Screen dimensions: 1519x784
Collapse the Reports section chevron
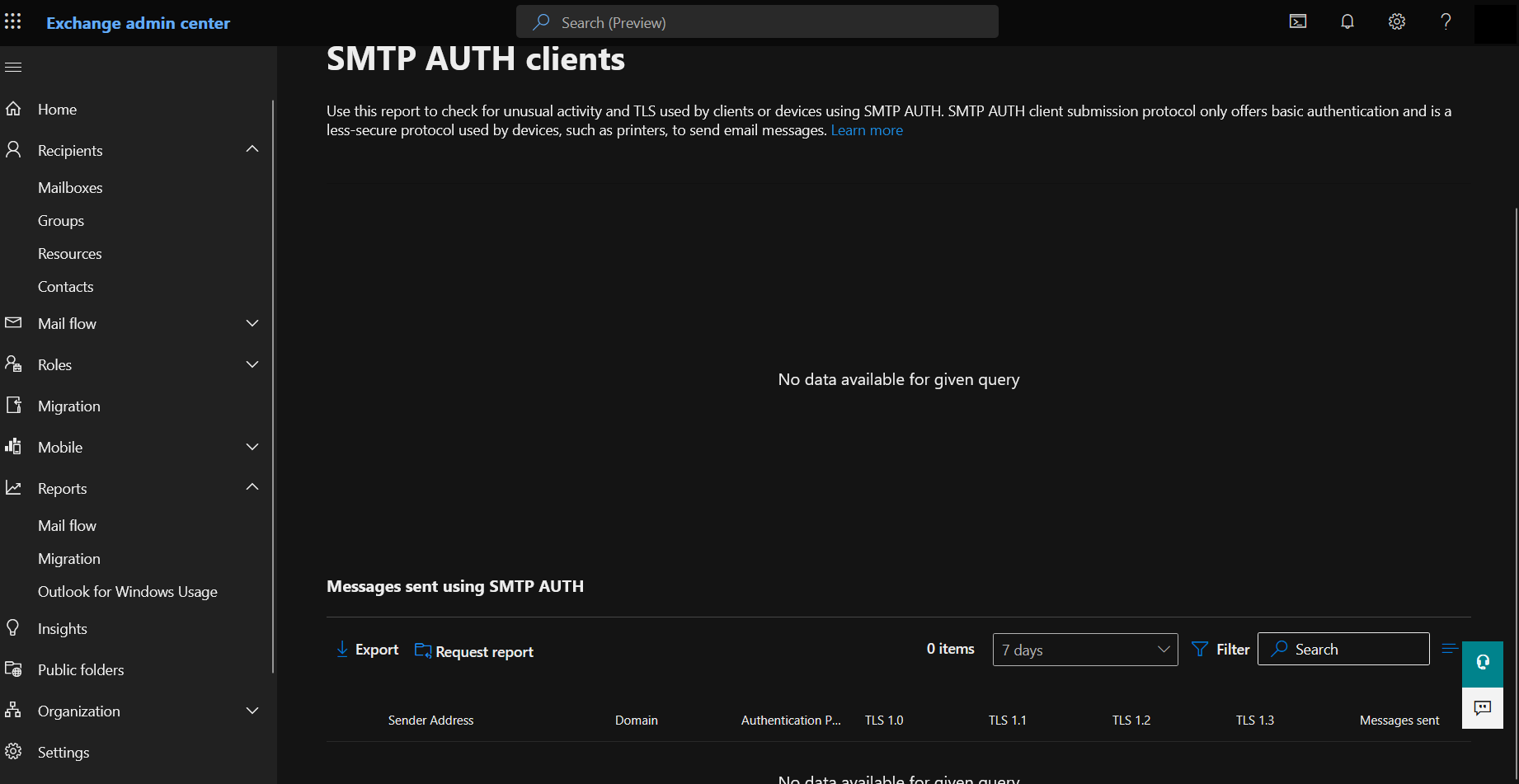[x=252, y=487]
